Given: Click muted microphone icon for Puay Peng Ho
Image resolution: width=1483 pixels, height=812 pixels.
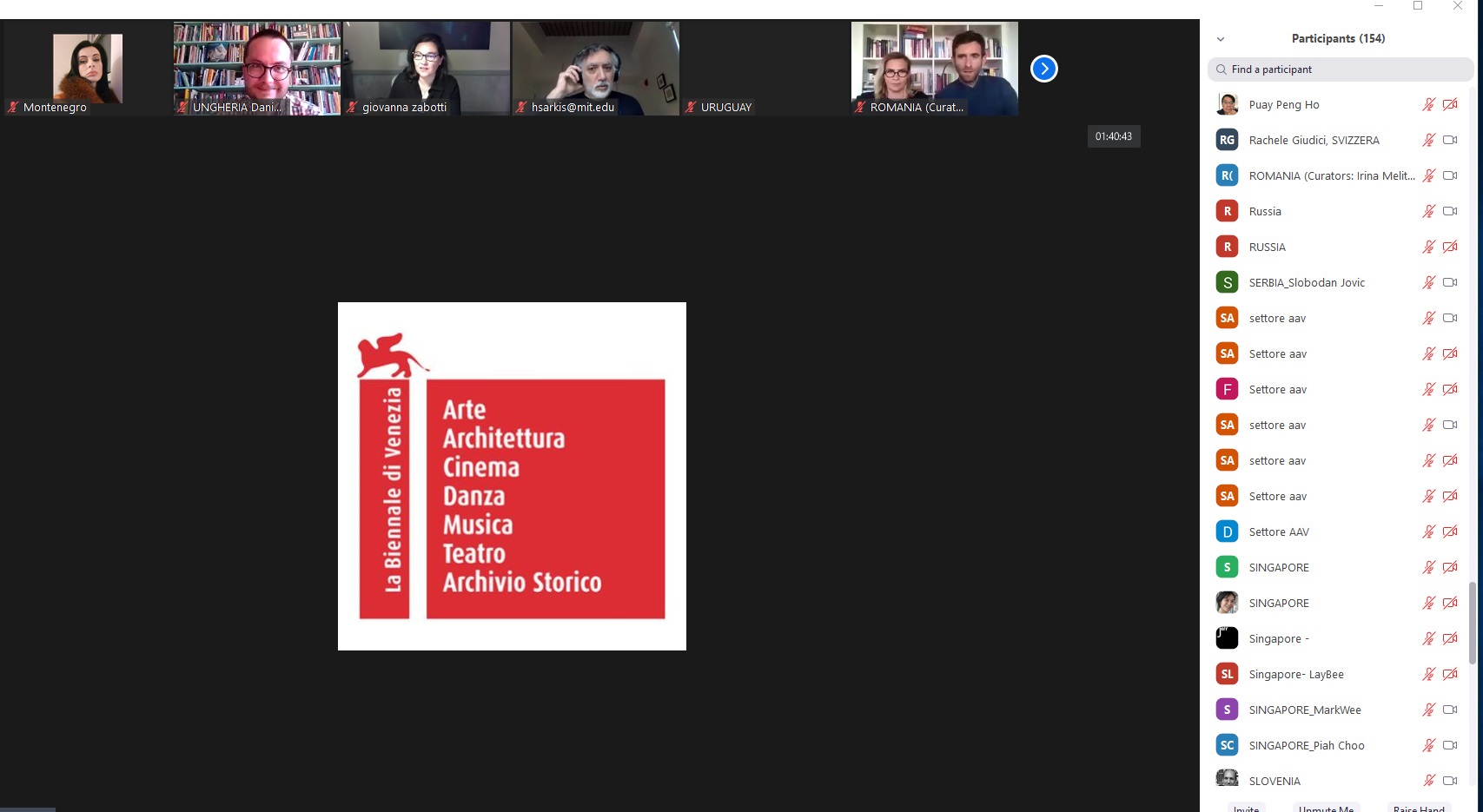Looking at the screenshot, I should point(1428,104).
